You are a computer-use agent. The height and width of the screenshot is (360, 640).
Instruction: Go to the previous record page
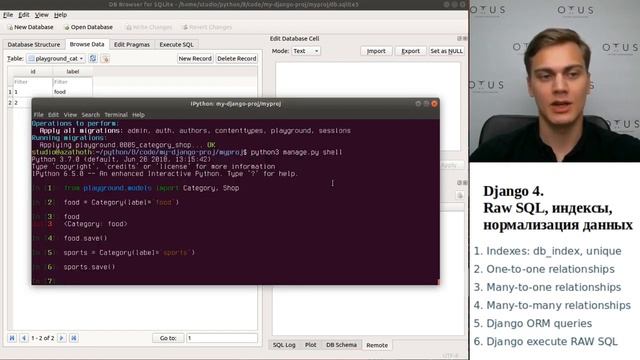pos(24,338)
